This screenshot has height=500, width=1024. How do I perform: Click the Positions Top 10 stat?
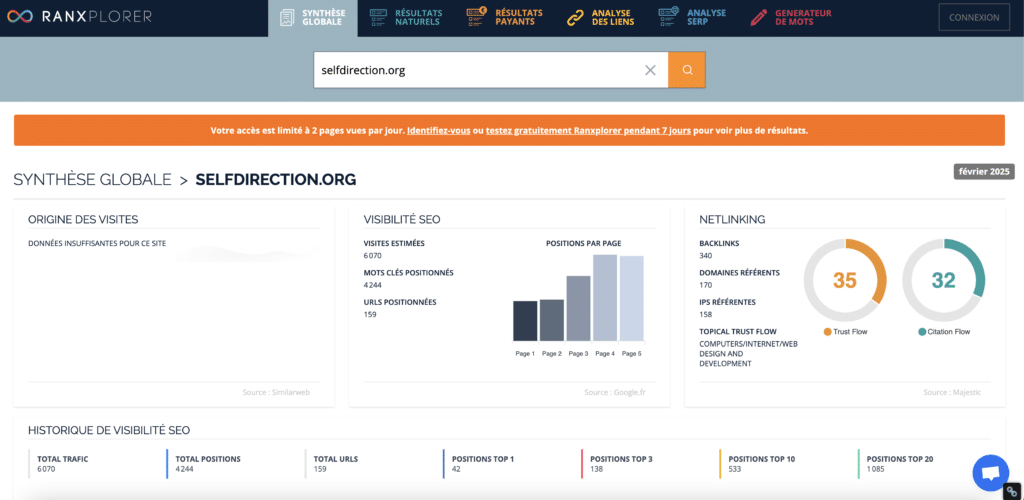[x=761, y=463]
